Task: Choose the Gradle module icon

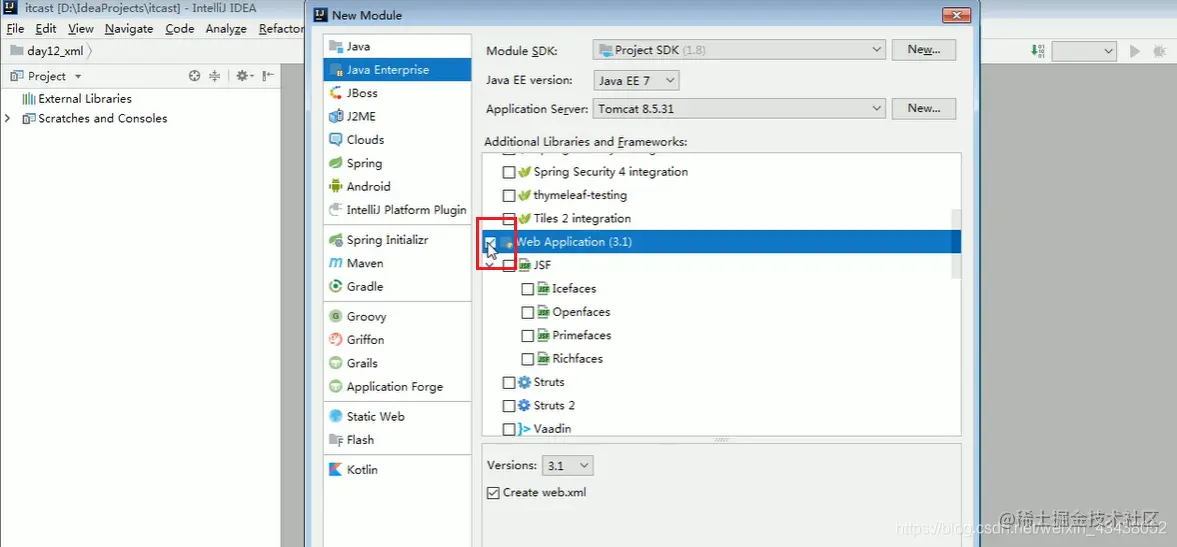Action: click(336, 287)
